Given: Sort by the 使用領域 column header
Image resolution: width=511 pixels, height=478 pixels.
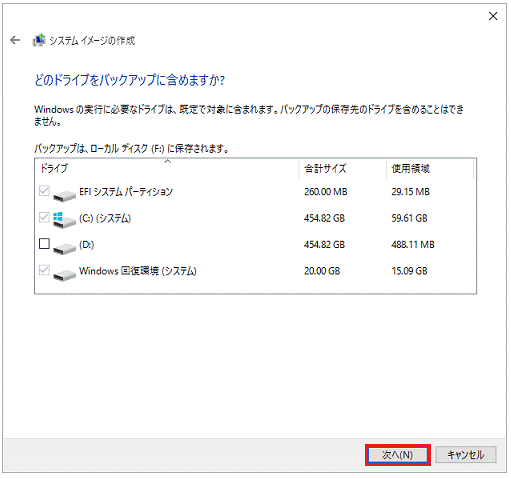Looking at the screenshot, I should pyautogui.click(x=430, y=169).
